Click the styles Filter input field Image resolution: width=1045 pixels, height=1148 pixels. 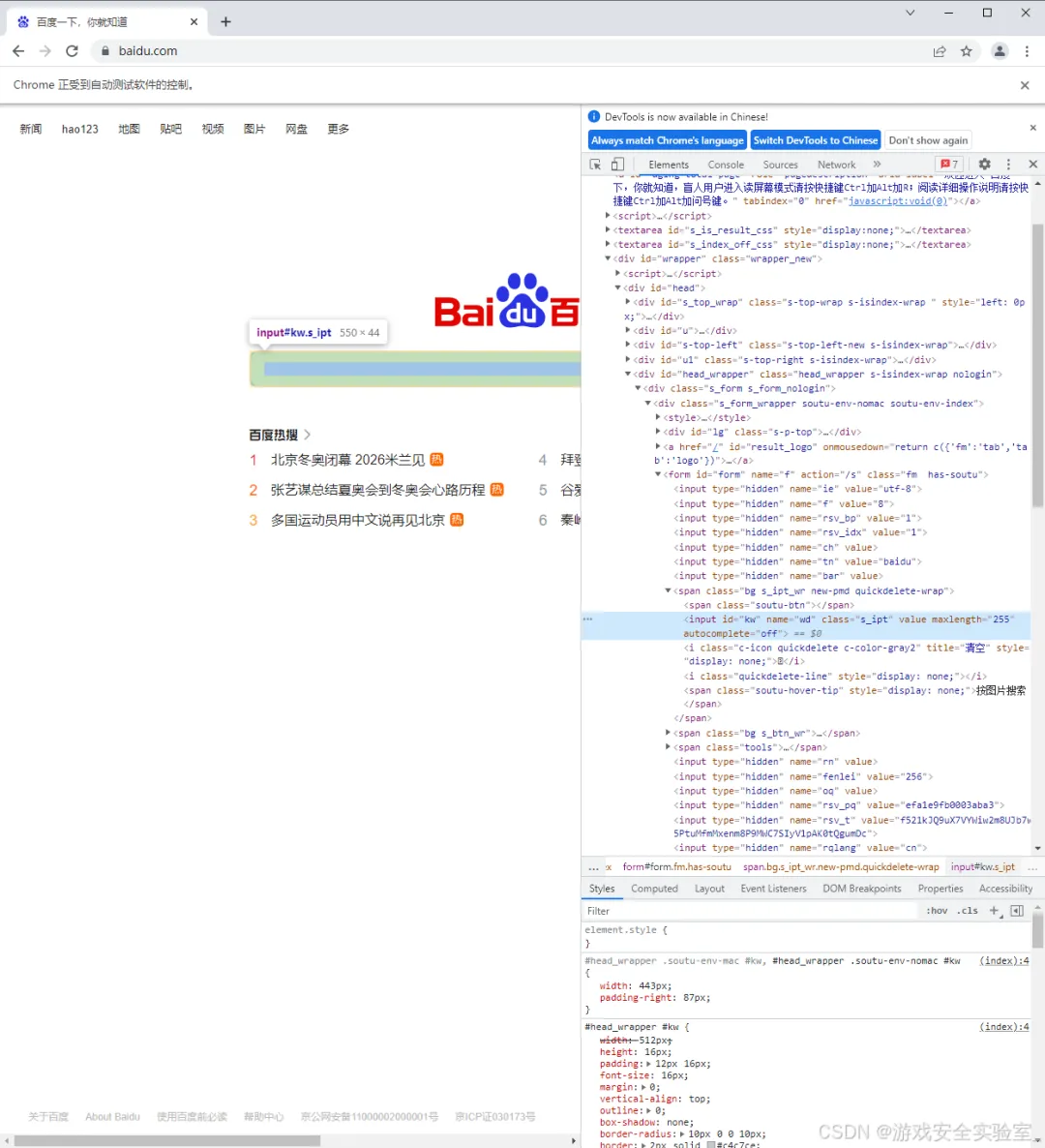[x=750, y=911]
